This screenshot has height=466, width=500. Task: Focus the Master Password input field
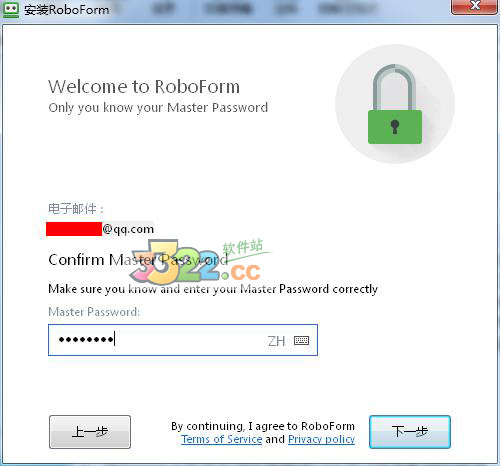(x=183, y=340)
